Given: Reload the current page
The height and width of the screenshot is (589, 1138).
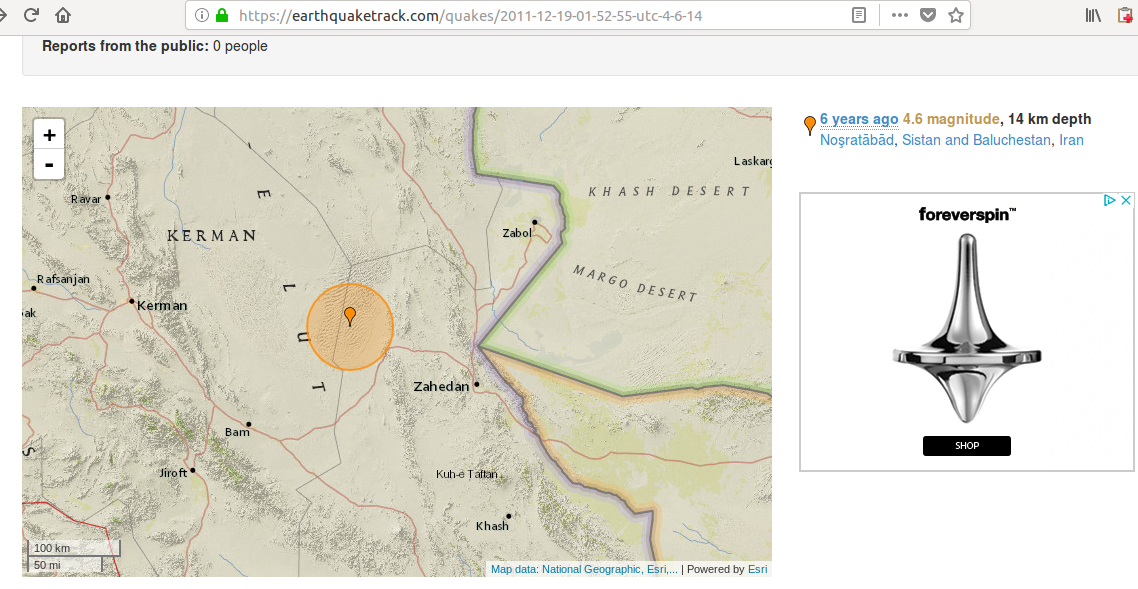Looking at the screenshot, I should 31,15.
